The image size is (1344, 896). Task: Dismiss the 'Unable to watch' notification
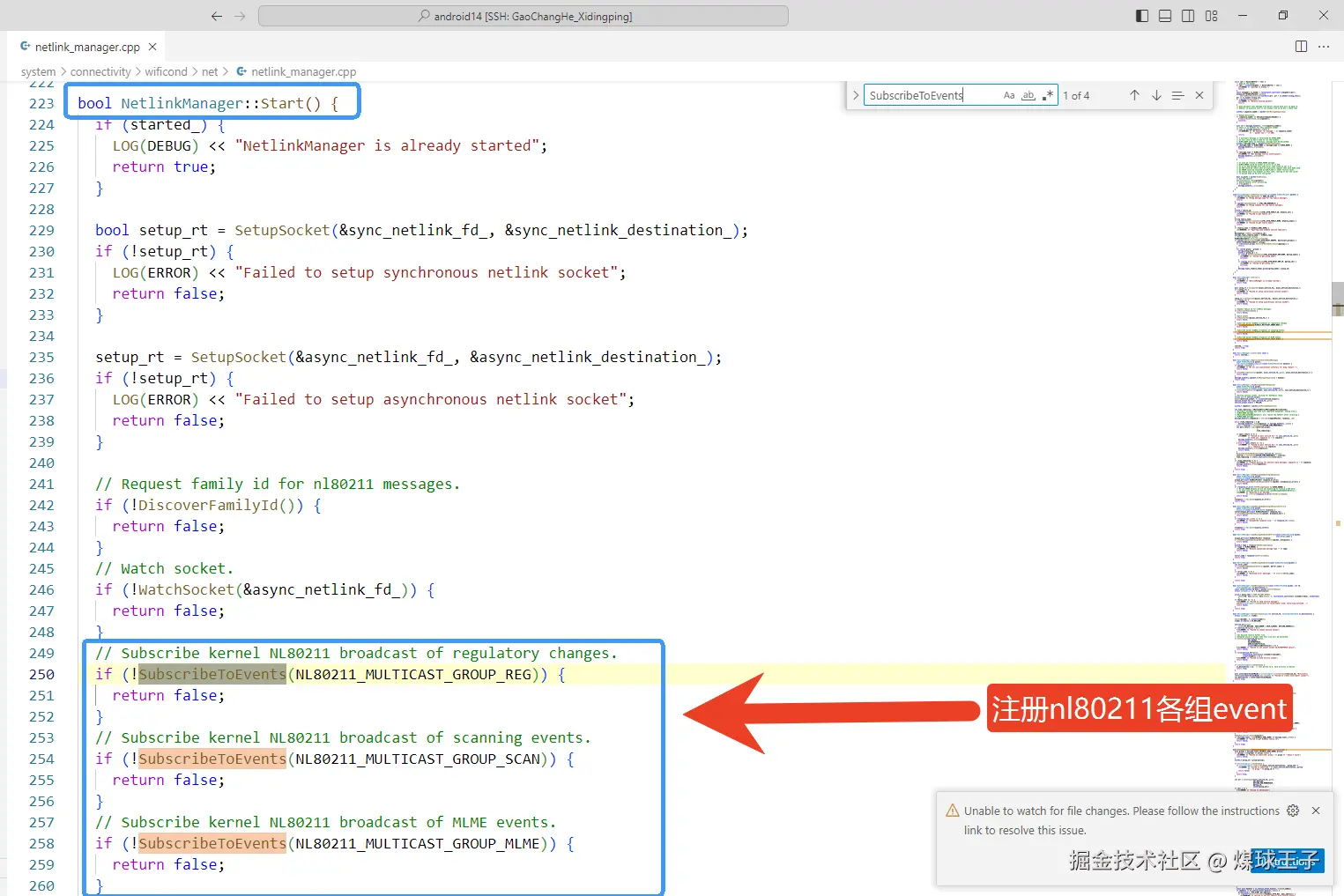1316,811
